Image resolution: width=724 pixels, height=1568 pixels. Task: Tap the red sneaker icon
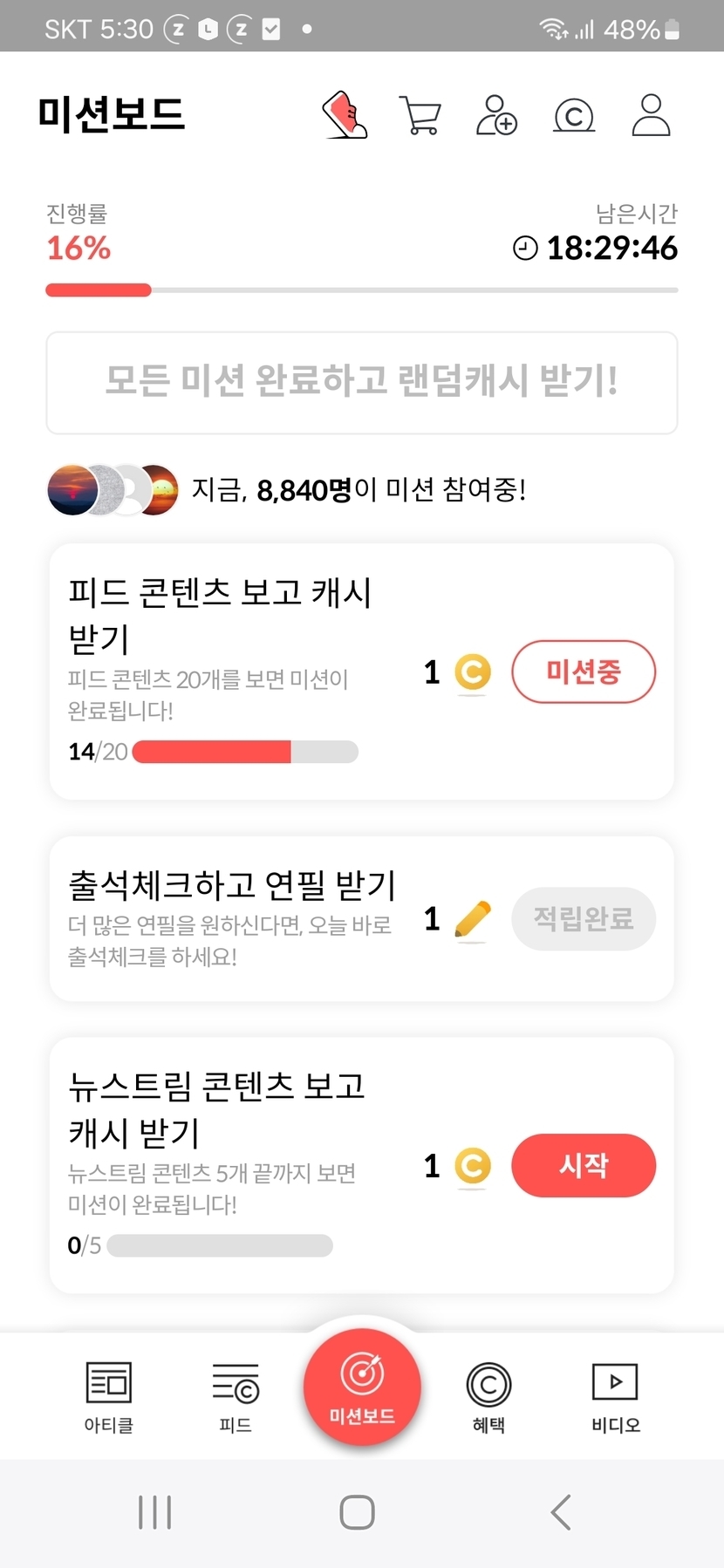click(345, 116)
